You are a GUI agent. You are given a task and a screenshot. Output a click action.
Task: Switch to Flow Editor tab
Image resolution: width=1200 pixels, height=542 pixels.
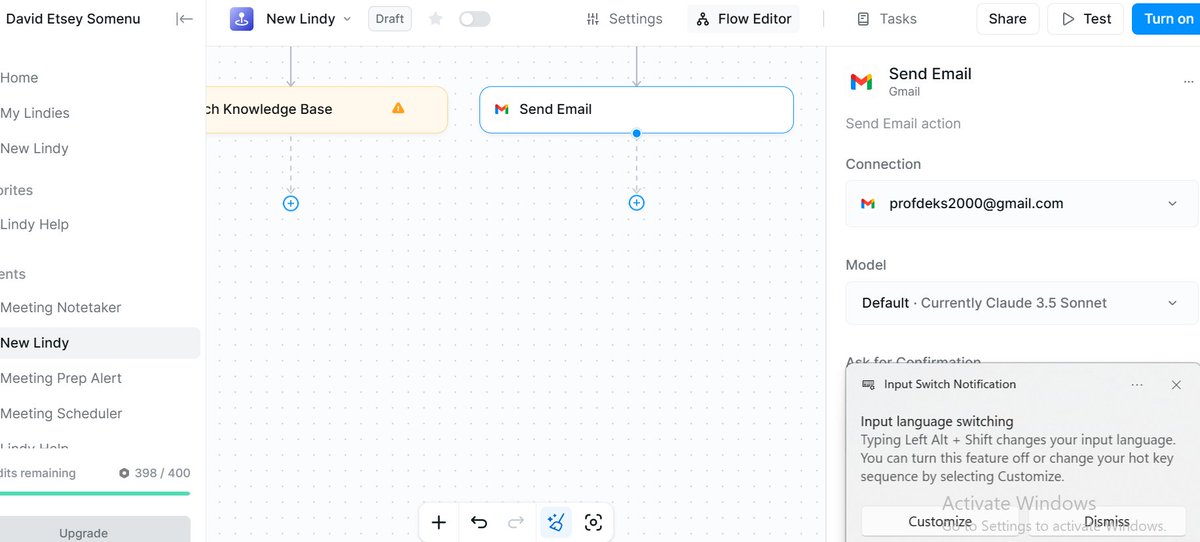pyautogui.click(x=743, y=19)
